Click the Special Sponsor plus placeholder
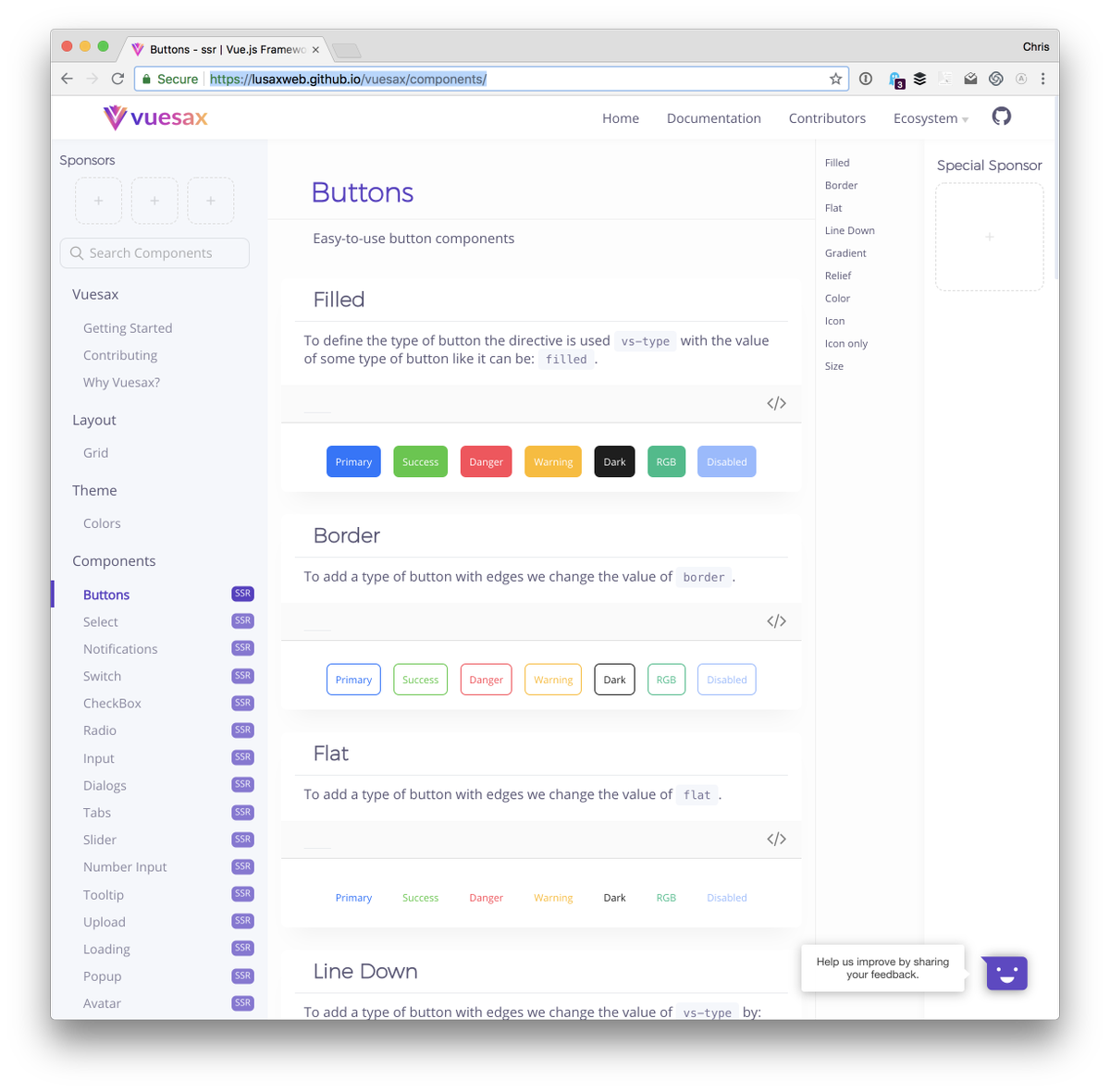The image size is (1110, 1092). 989,237
